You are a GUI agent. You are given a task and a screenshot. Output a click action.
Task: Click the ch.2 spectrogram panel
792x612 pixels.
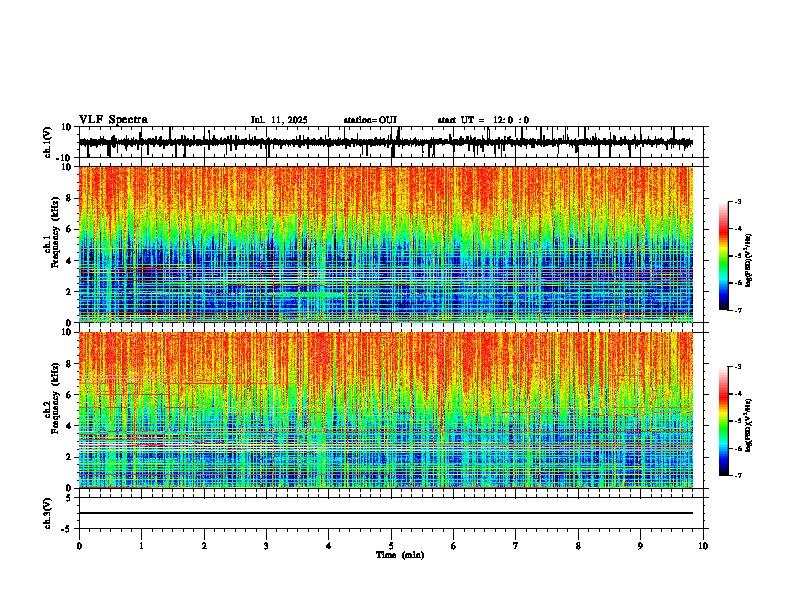pos(385,410)
